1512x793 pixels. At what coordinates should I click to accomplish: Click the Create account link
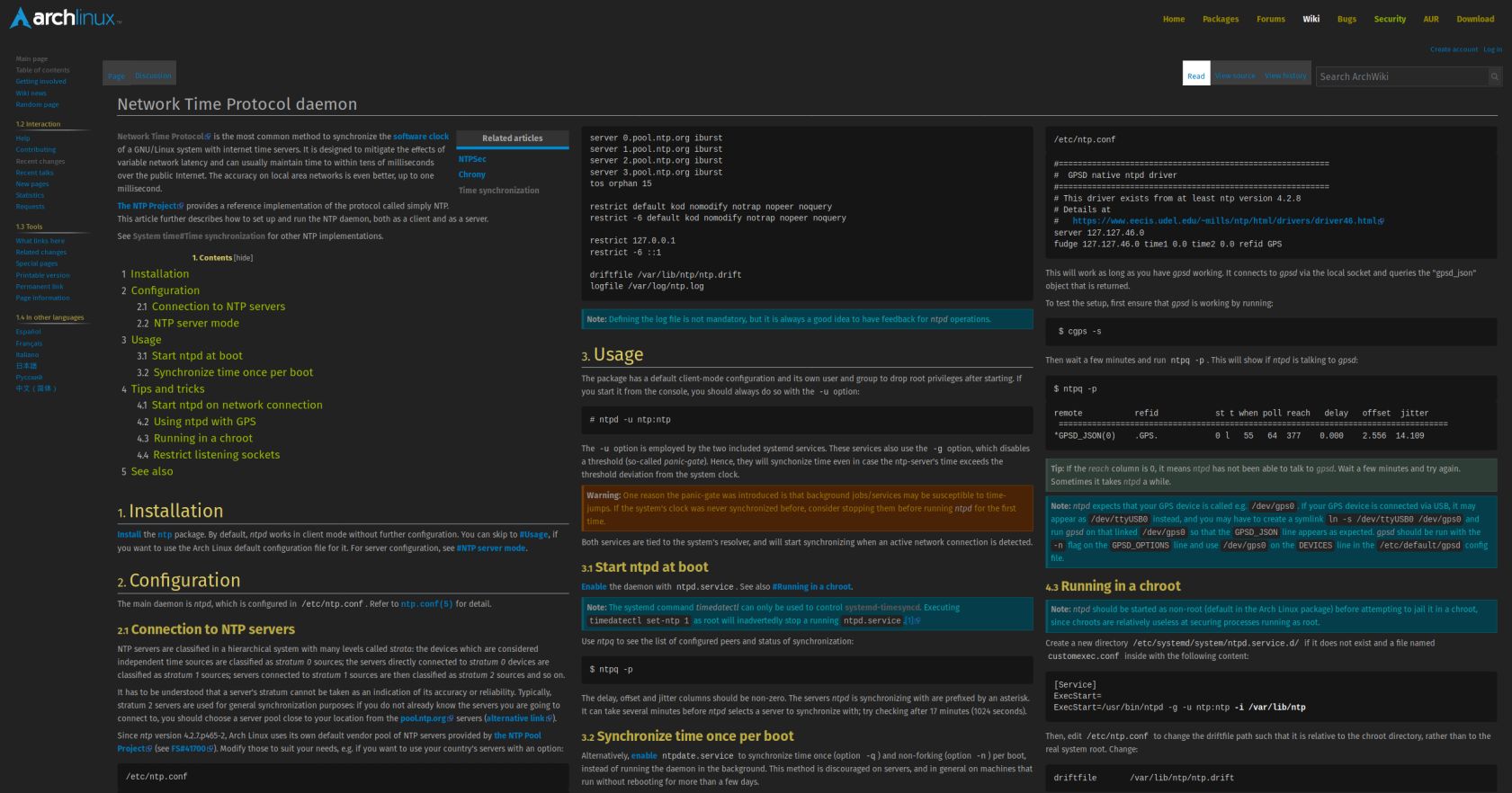click(x=1454, y=49)
